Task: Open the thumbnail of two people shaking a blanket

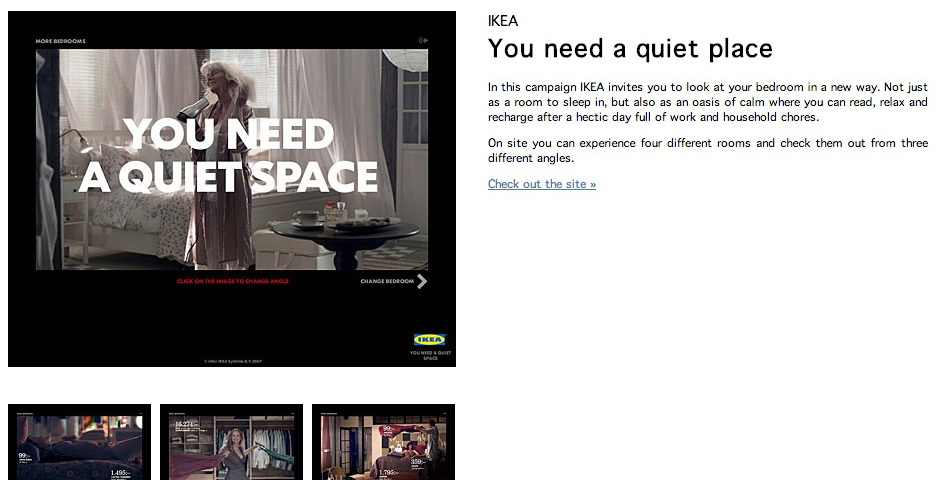Action: (384, 442)
